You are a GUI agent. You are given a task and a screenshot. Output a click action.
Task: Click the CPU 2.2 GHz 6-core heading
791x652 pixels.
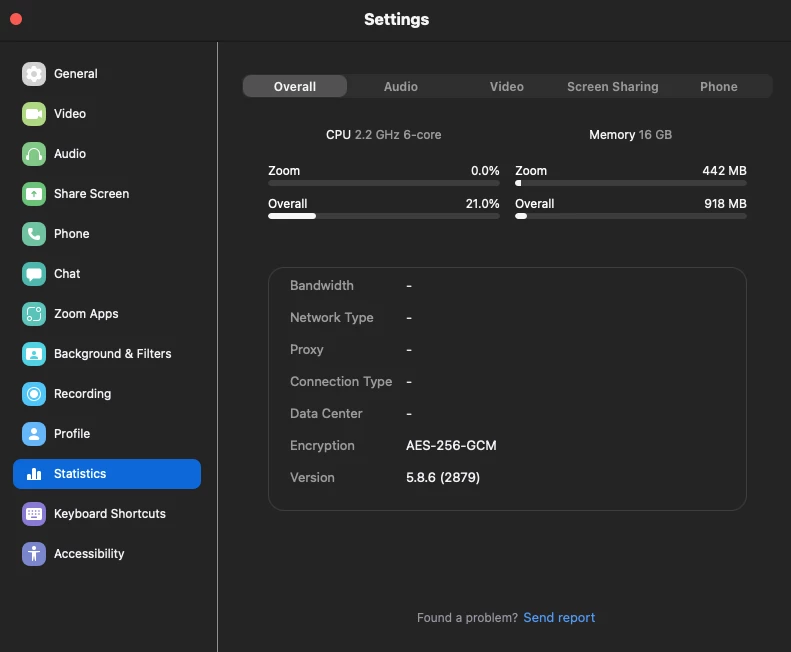383,135
